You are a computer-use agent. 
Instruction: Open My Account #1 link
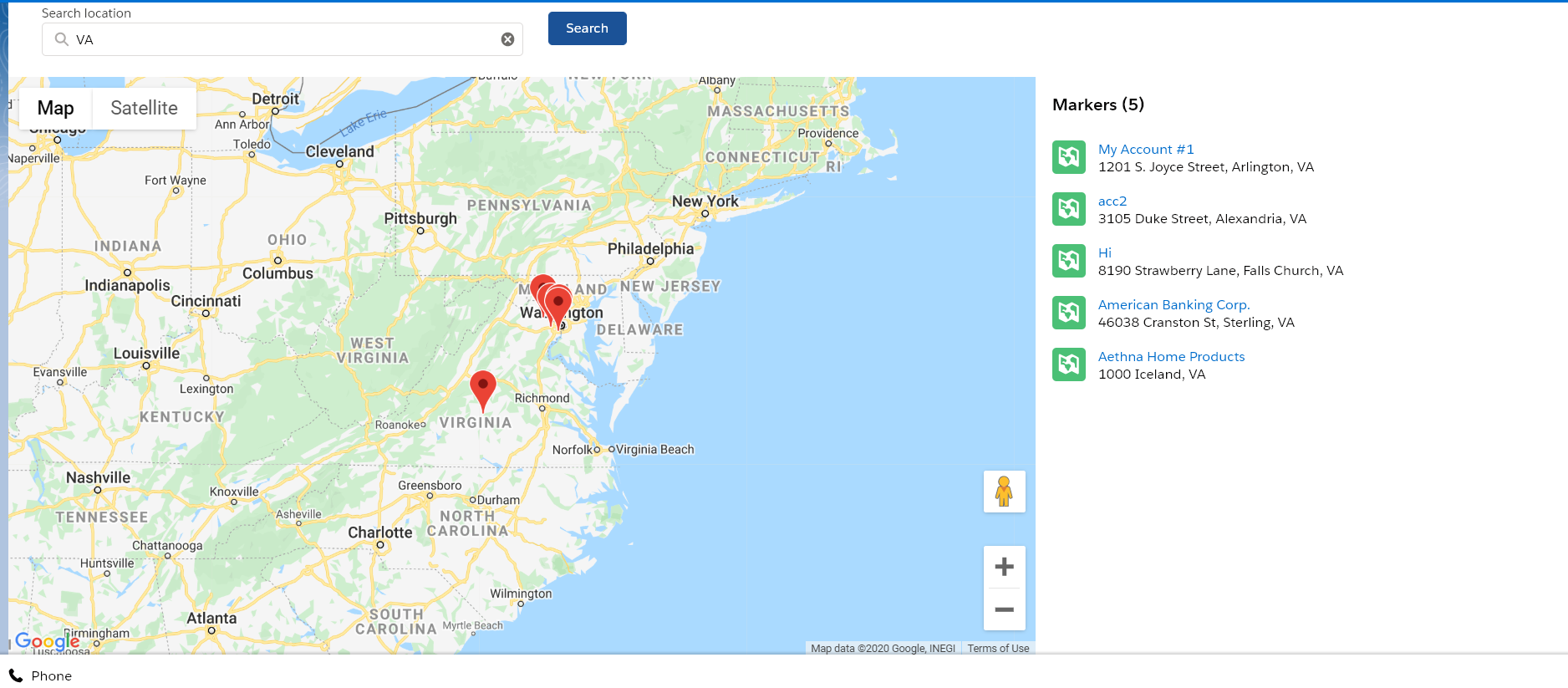pyautogui.click(x=1146, y=149)
